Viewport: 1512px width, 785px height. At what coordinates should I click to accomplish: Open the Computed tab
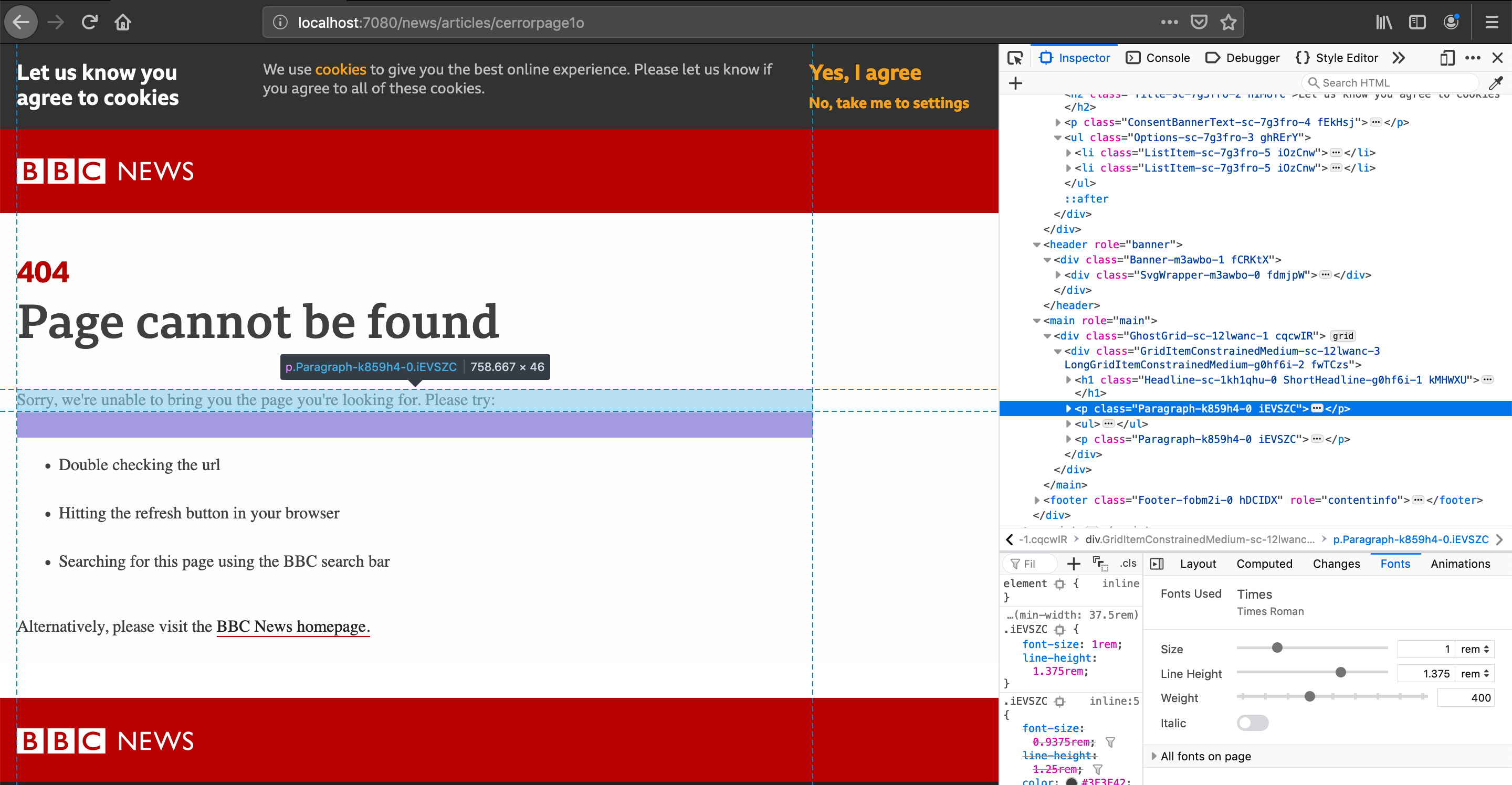[x=1264, y=563]
